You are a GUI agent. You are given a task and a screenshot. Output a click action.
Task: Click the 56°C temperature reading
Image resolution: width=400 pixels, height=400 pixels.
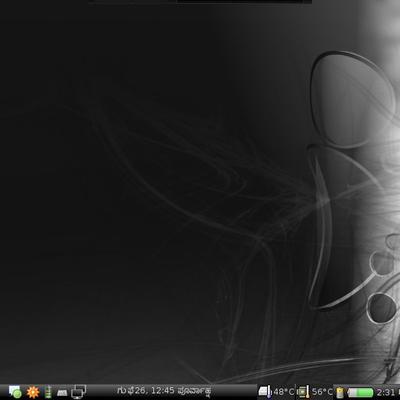[x=322, y=391]
